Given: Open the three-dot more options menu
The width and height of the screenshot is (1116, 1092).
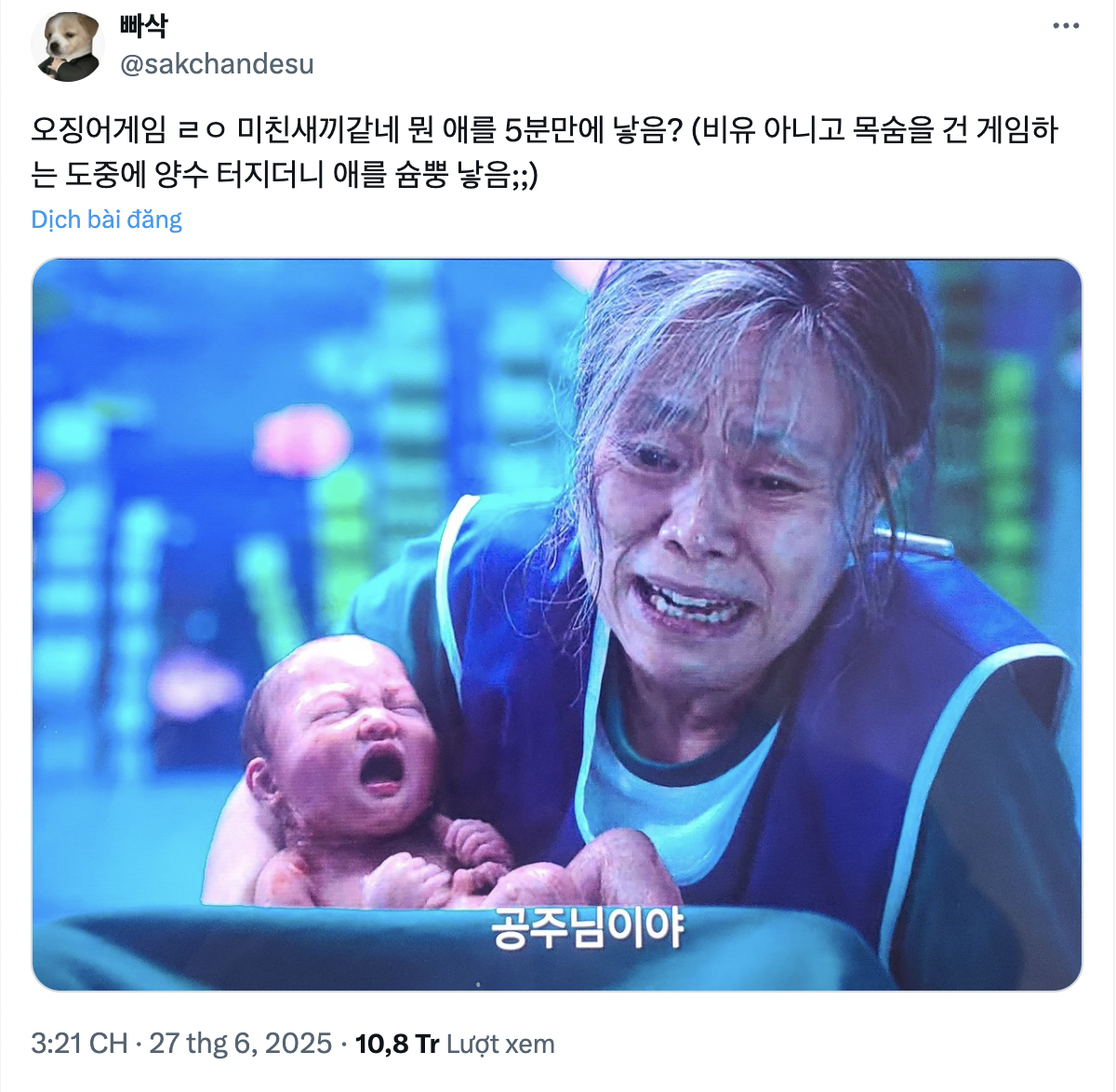Looking at the screenshot, I should tap(1066, 26).
